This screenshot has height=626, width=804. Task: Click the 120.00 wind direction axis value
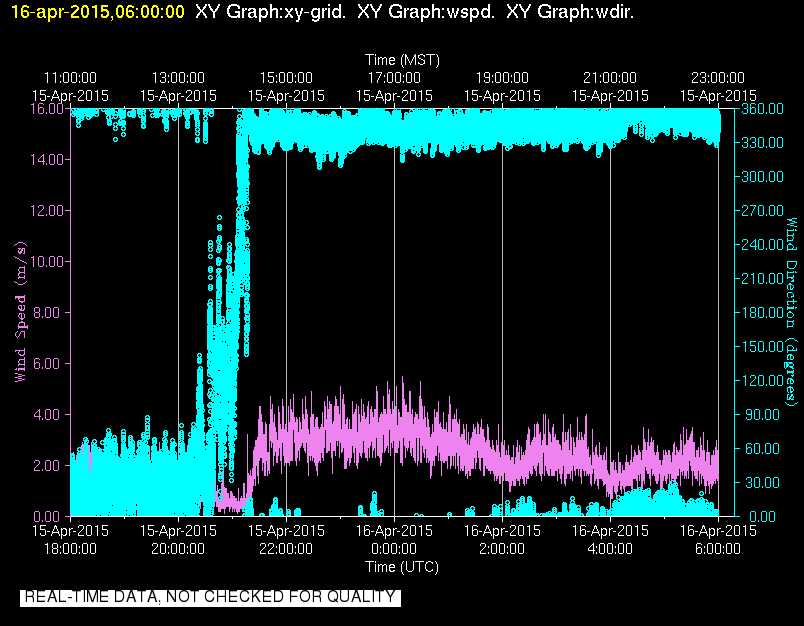pyautogui.click(x=762, y=380)
